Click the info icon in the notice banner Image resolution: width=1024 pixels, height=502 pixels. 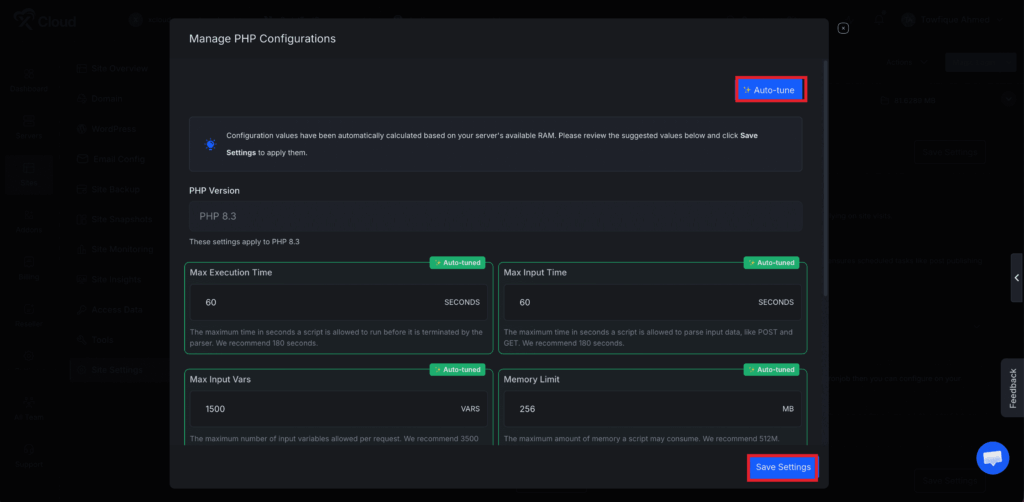(x=210, y=144)
